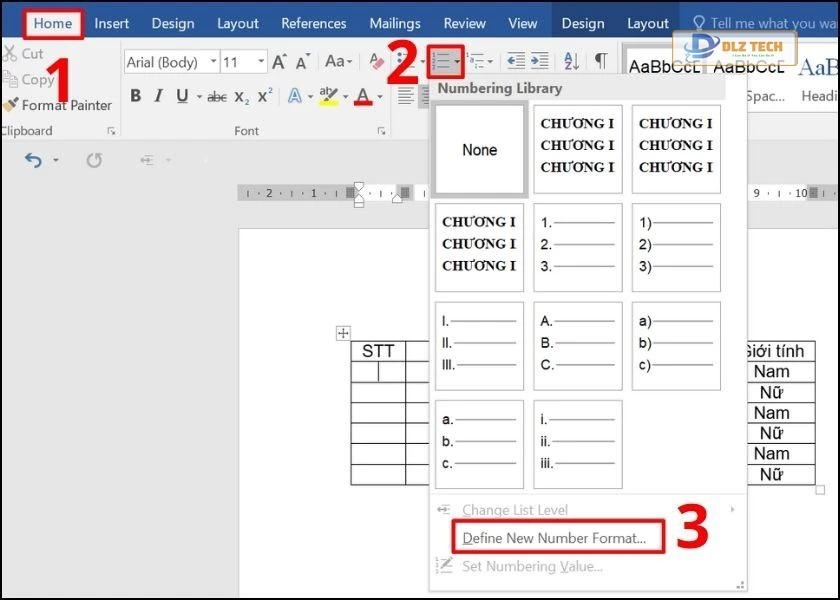Toggle bold formatting

134,97
